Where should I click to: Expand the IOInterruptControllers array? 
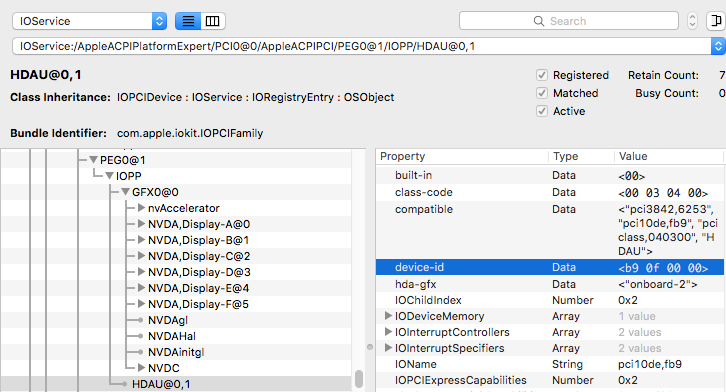click(388, 332)
